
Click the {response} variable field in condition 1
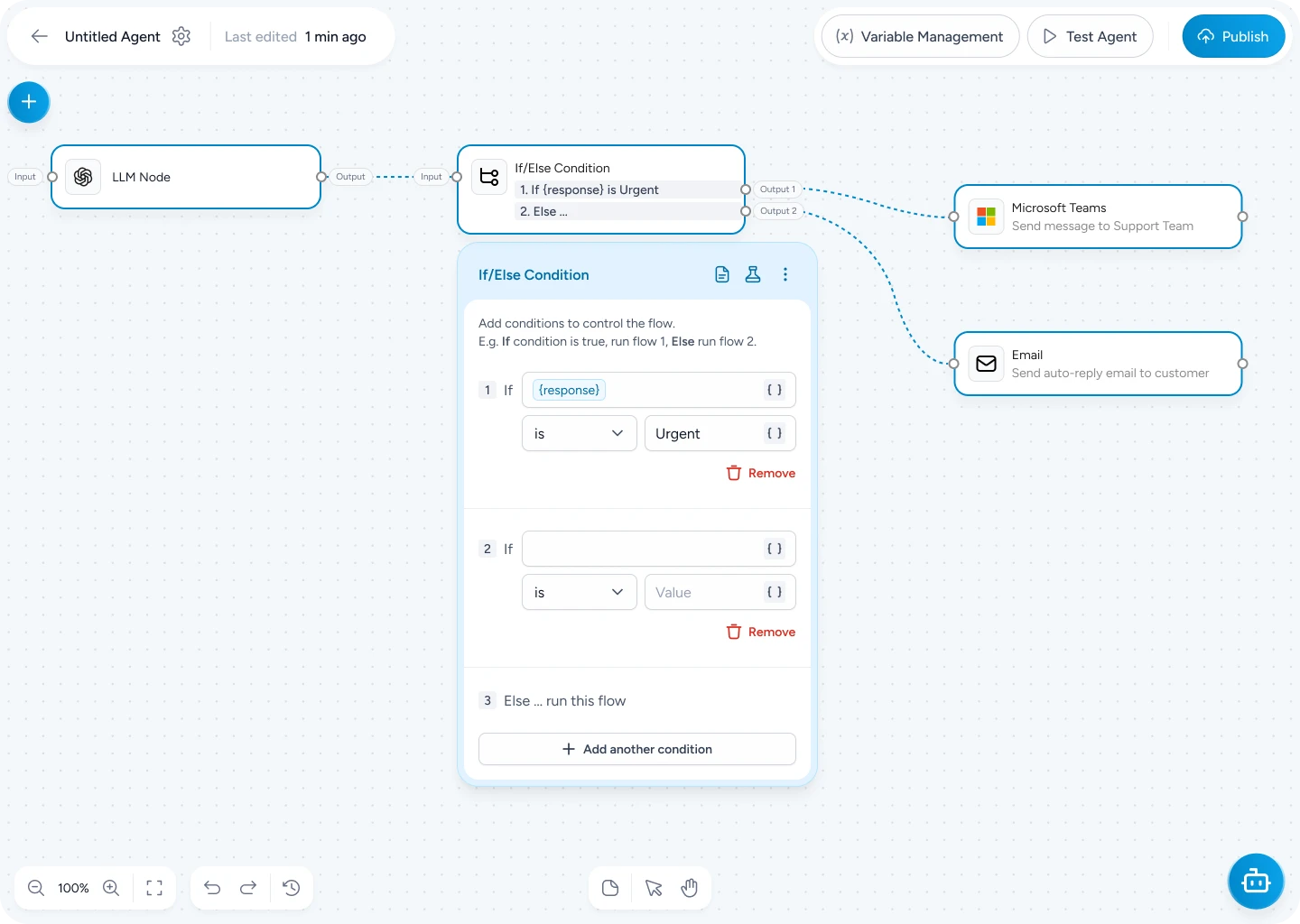pos(659,390)
